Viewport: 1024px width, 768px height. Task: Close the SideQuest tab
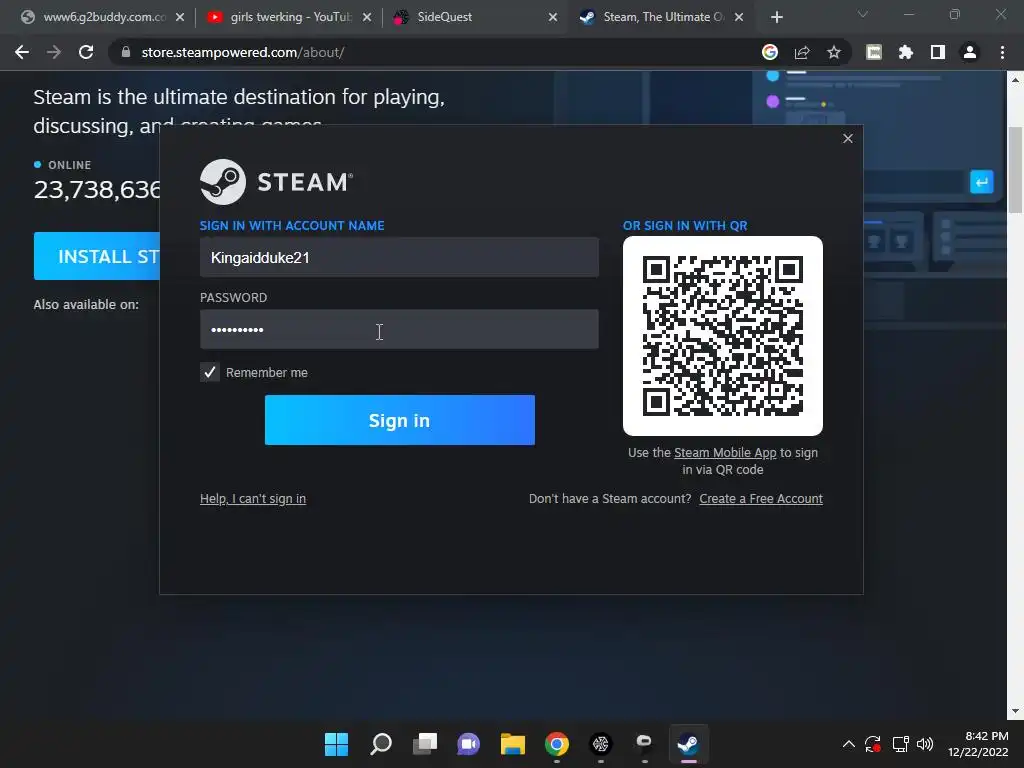[x=553, y=18]
